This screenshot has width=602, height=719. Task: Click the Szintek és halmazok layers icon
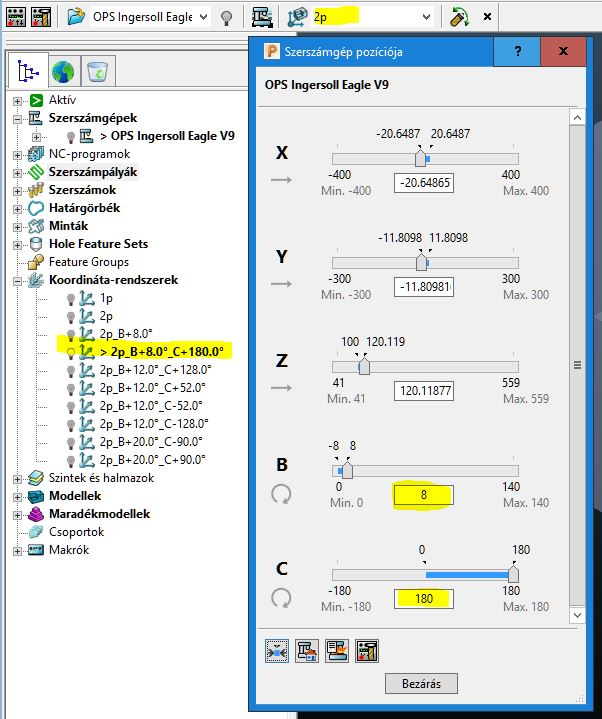click(x=36, y=478)
